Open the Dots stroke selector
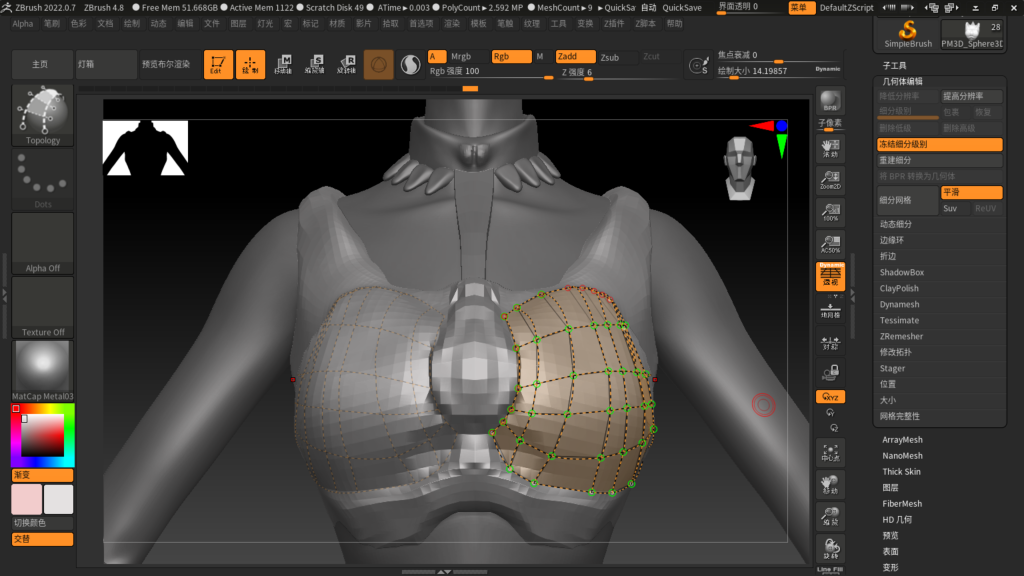The height and width of the screenshot is (576, 1024). coord(42,179)
